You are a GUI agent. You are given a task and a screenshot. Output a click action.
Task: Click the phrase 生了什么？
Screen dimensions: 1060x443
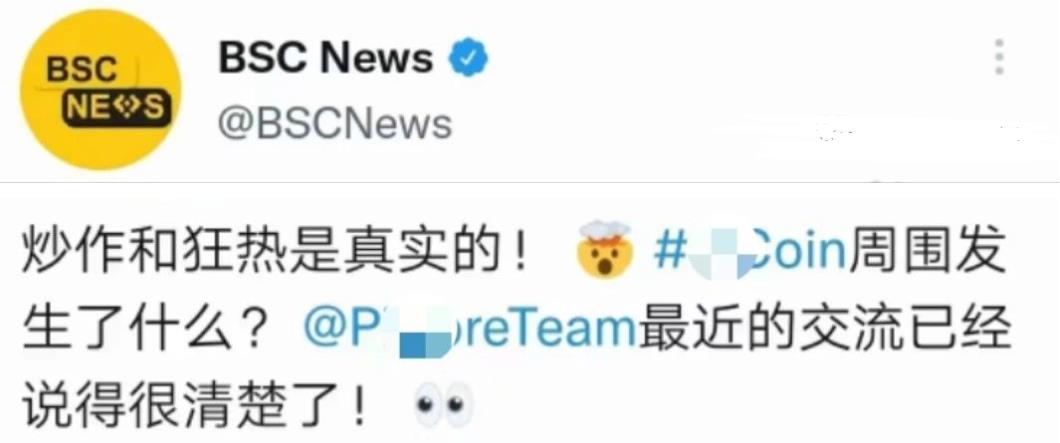145,329
